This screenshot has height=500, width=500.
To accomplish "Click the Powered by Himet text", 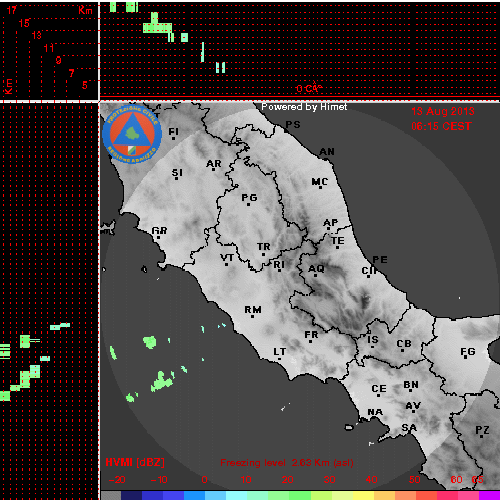I will (304, 107).
